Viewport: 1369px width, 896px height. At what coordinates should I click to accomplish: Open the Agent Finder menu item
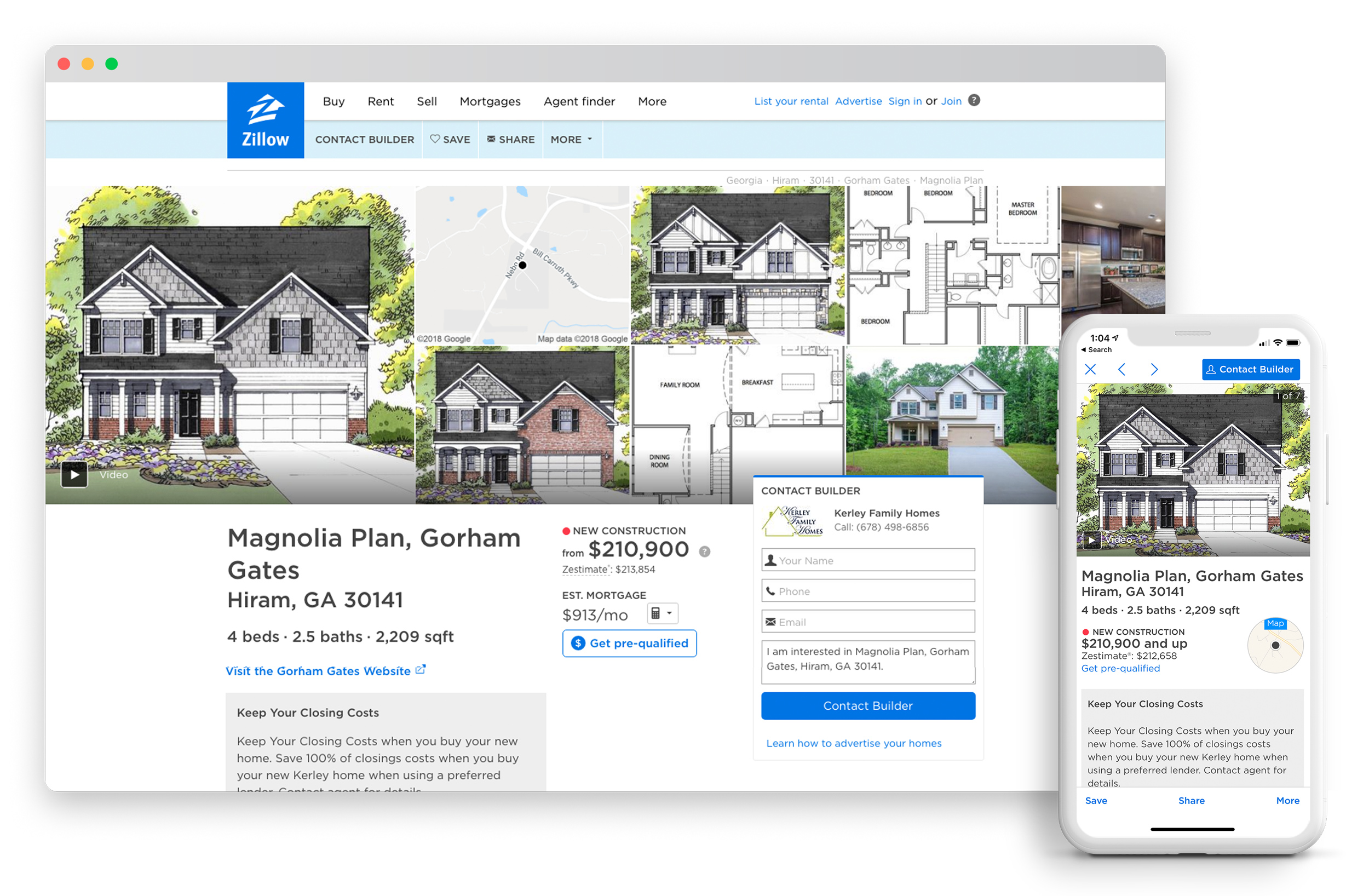point(578,101)
